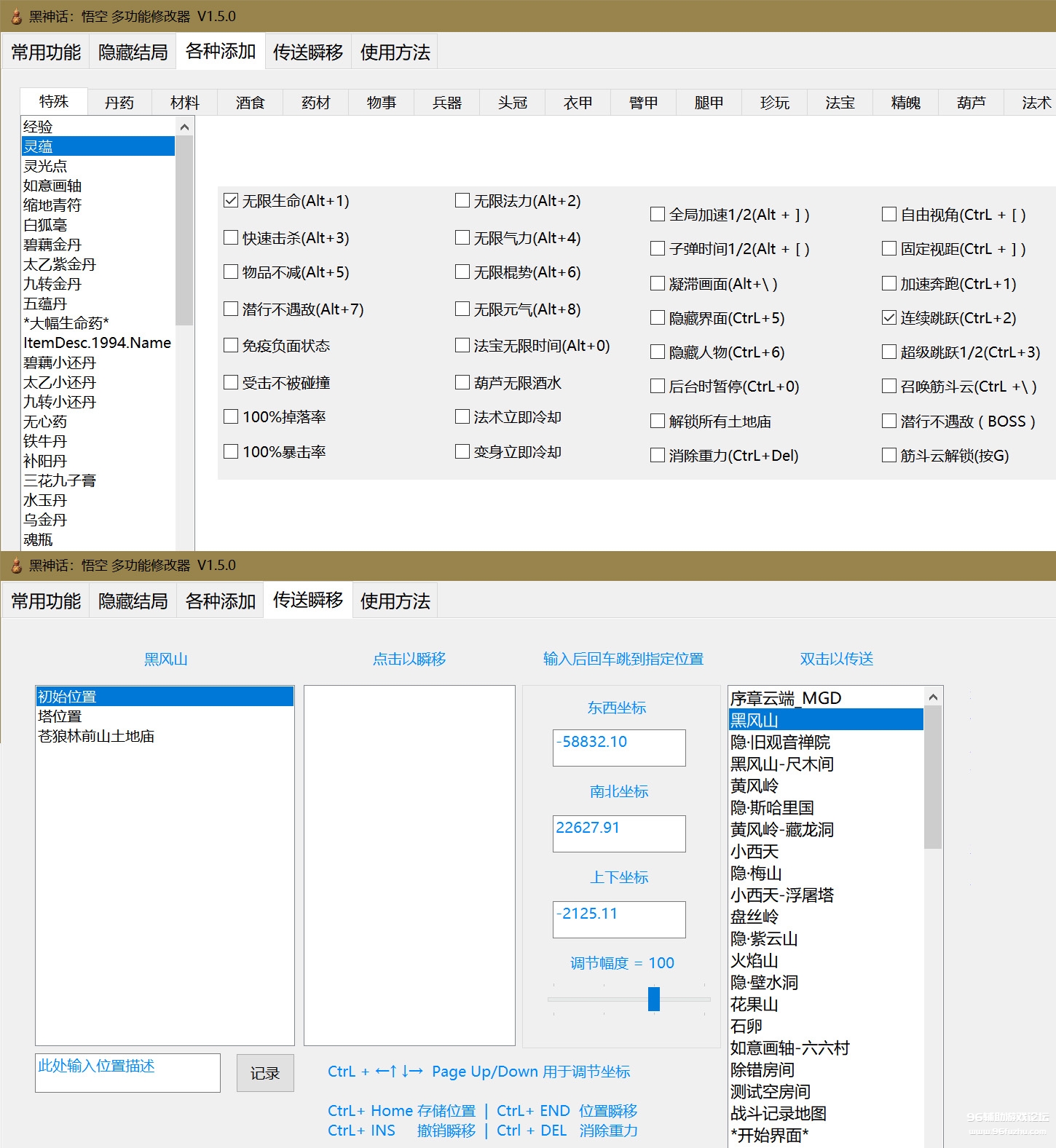Image resolution: width=1056 pixels, height=1148 pixels.
Task: Enable the 无限法力 checkbox
Action: click(462, 201)
